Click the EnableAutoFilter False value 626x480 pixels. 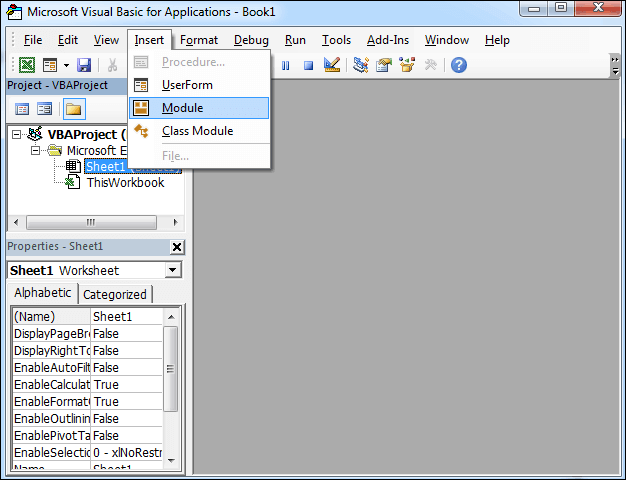click(127, 367)
